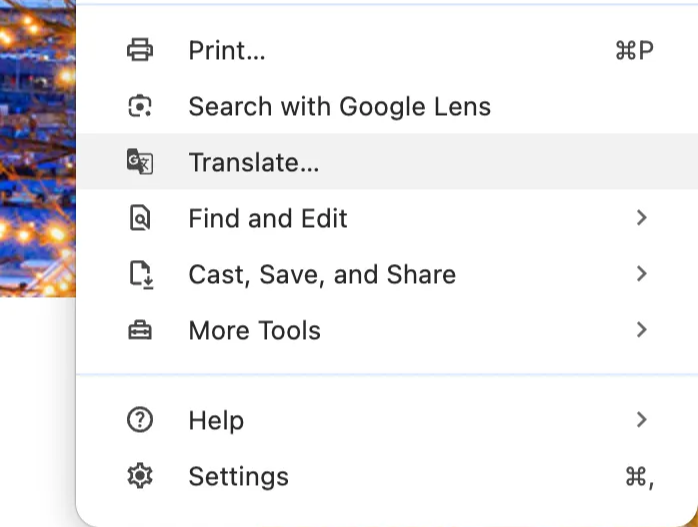Click the Google Translate icon
This screenshot has height=527, width=698.
point(140,162)
